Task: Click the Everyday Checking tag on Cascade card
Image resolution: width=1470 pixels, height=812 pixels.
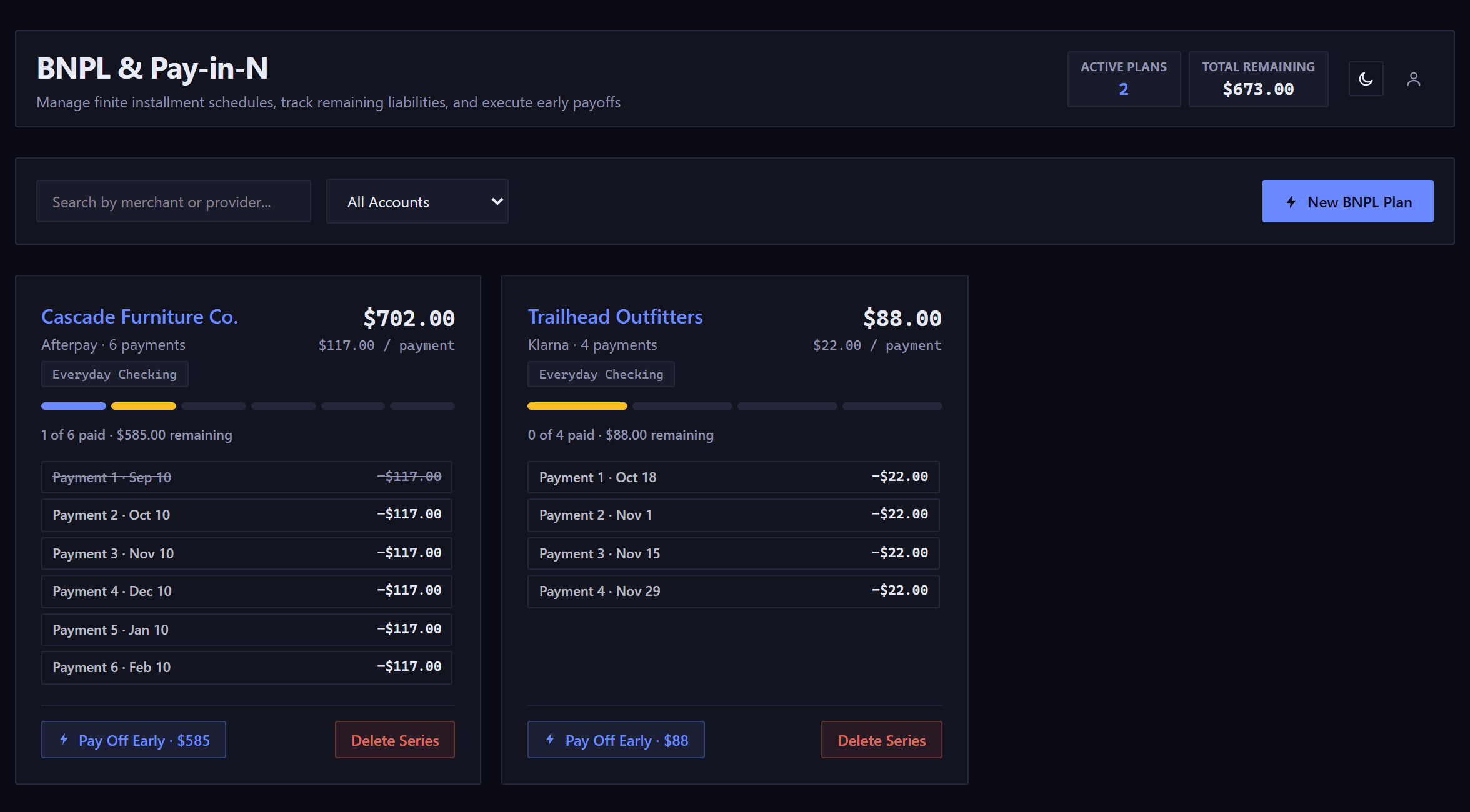Action: pos(115,374)
